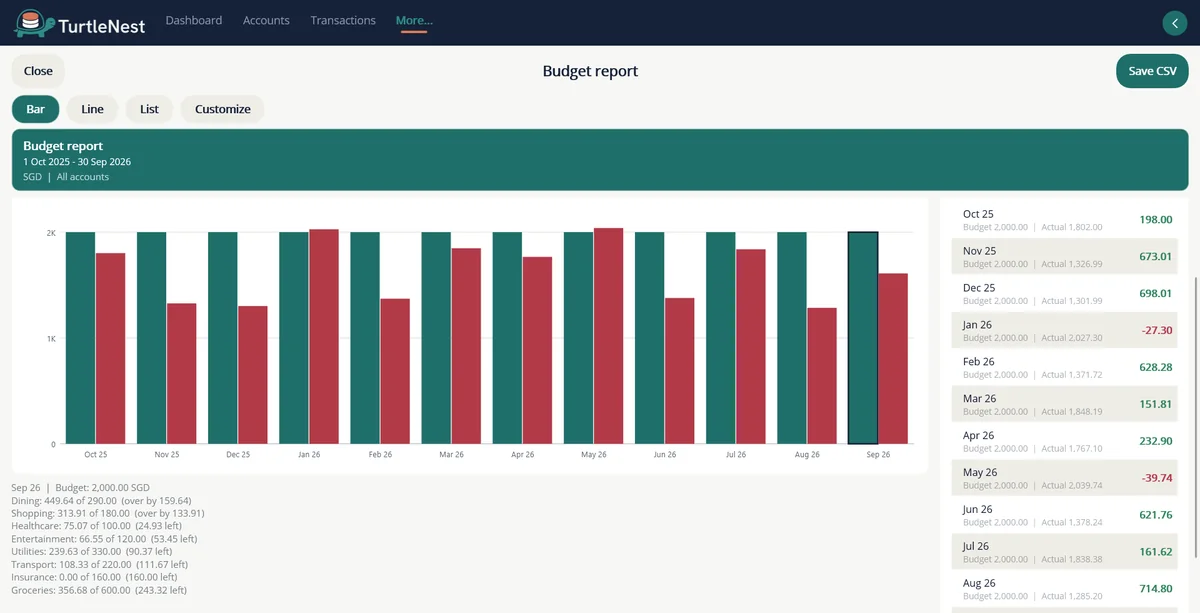The width and height of the screenshot is (1200, 613).
Task: Click the TurtleNest turtle logo
Action: coord(33,23)
